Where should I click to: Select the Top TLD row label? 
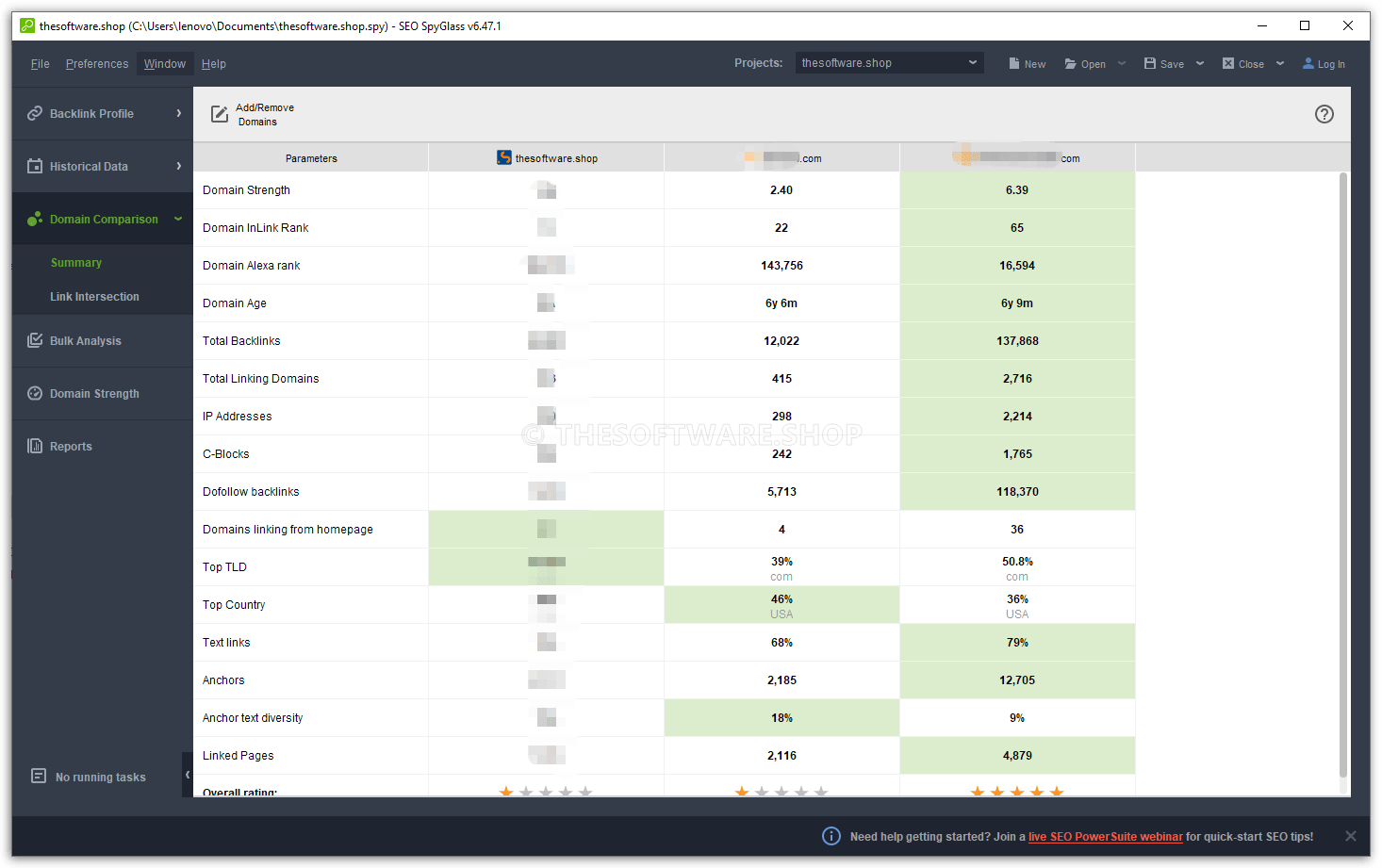pyautogui.click(x=224, y=567)
